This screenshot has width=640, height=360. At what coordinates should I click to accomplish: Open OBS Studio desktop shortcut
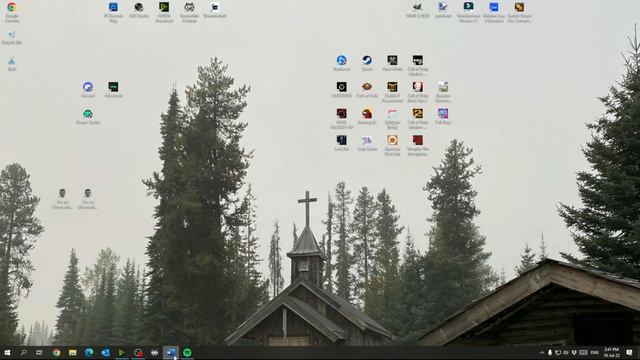tap(139, 10)
